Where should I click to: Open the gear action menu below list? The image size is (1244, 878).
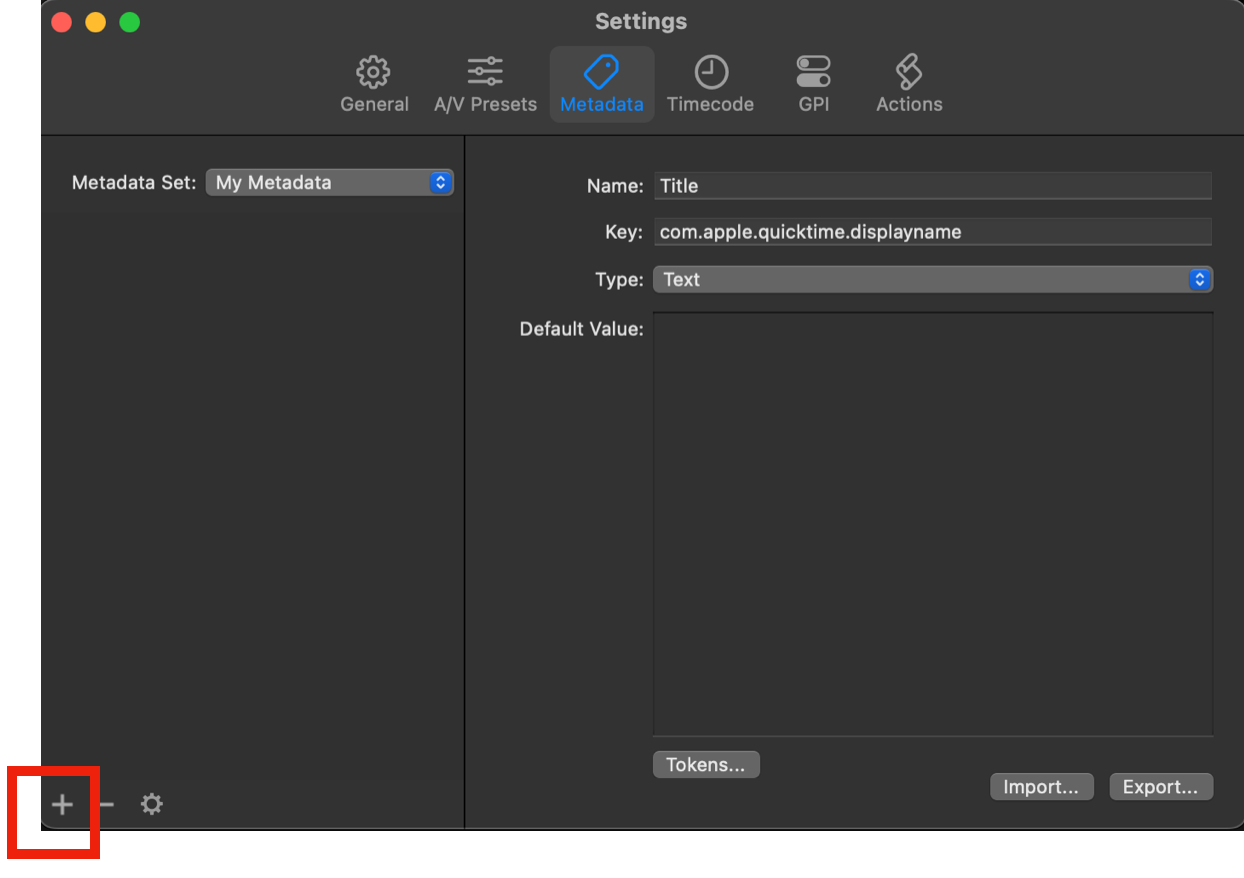pyautogui.click(x=151, y=804)
